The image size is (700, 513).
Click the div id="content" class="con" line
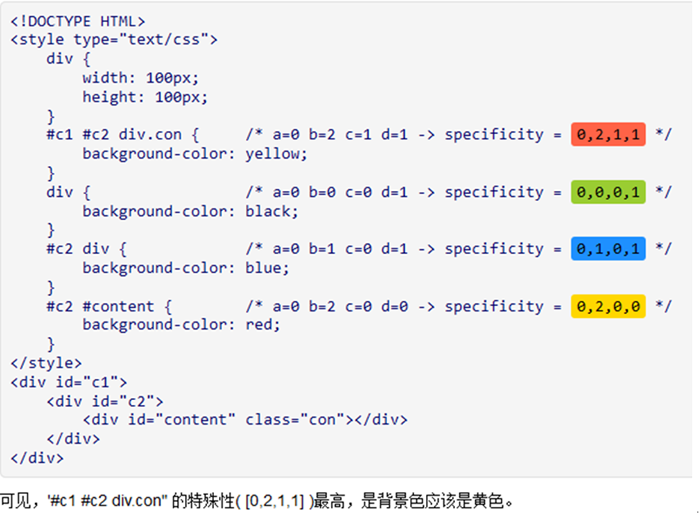245,420
